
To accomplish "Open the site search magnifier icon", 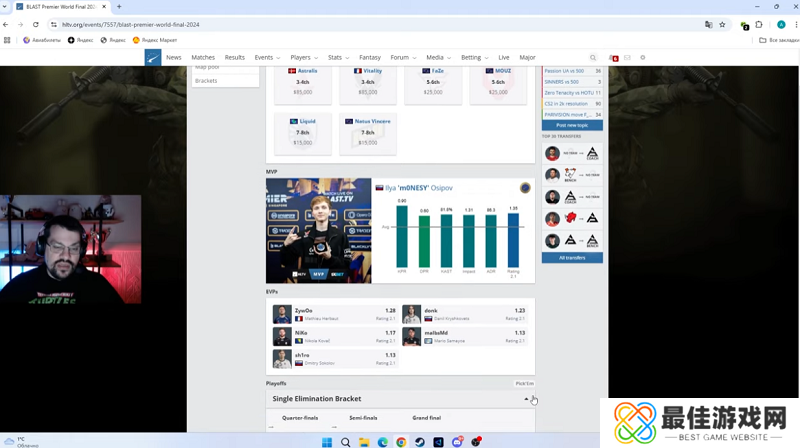I will coord(593,58).
